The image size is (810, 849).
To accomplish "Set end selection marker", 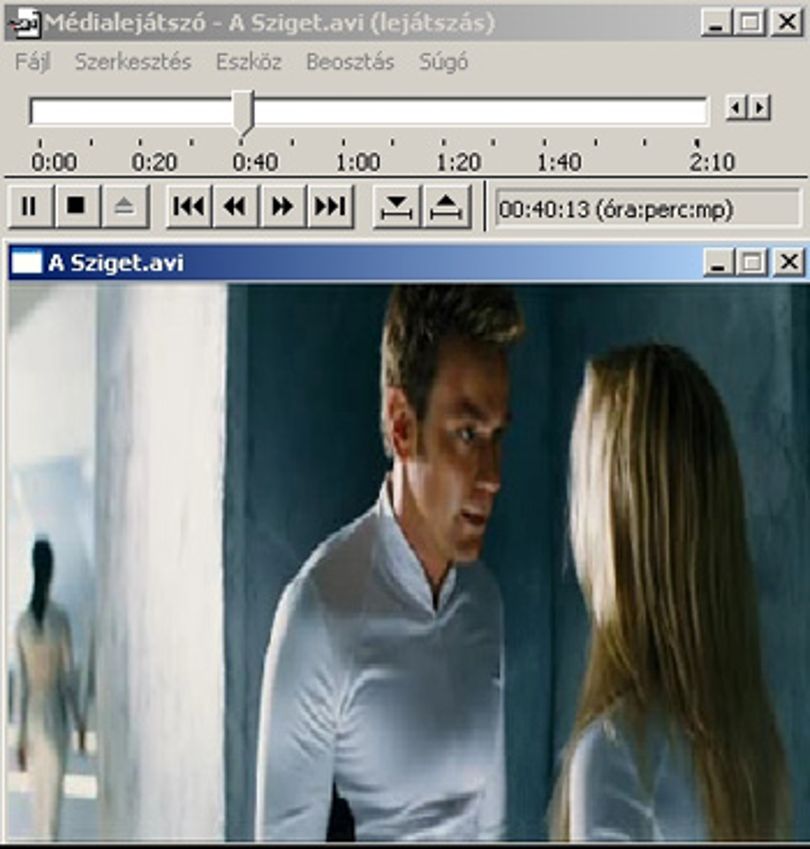I will pyautogui.click(x=446, y=206).
